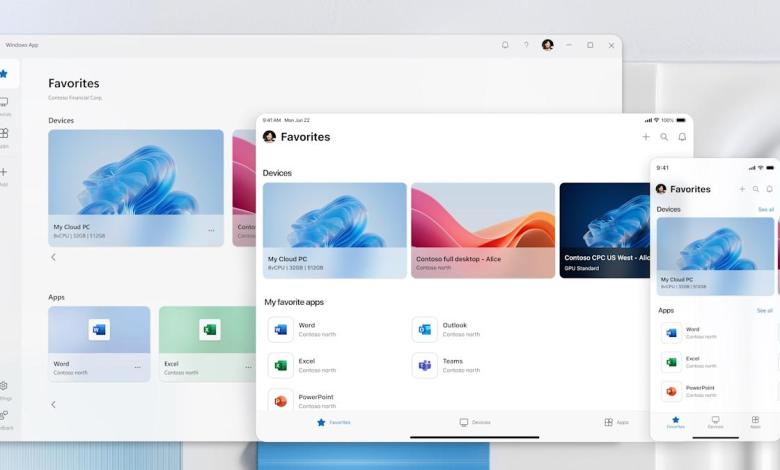
Task: Click Contoso Financial Corp. subtitle text
Action: click(76, 98)
